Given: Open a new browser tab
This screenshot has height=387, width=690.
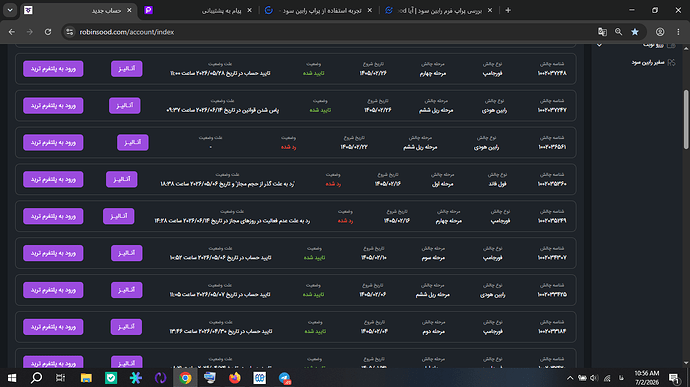Looking at the screenshot, I should (508, 10).
